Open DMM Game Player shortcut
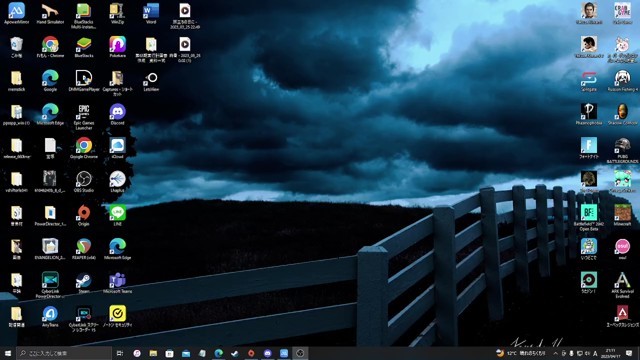This screenshot has height=360, width=640. point(84,80)
